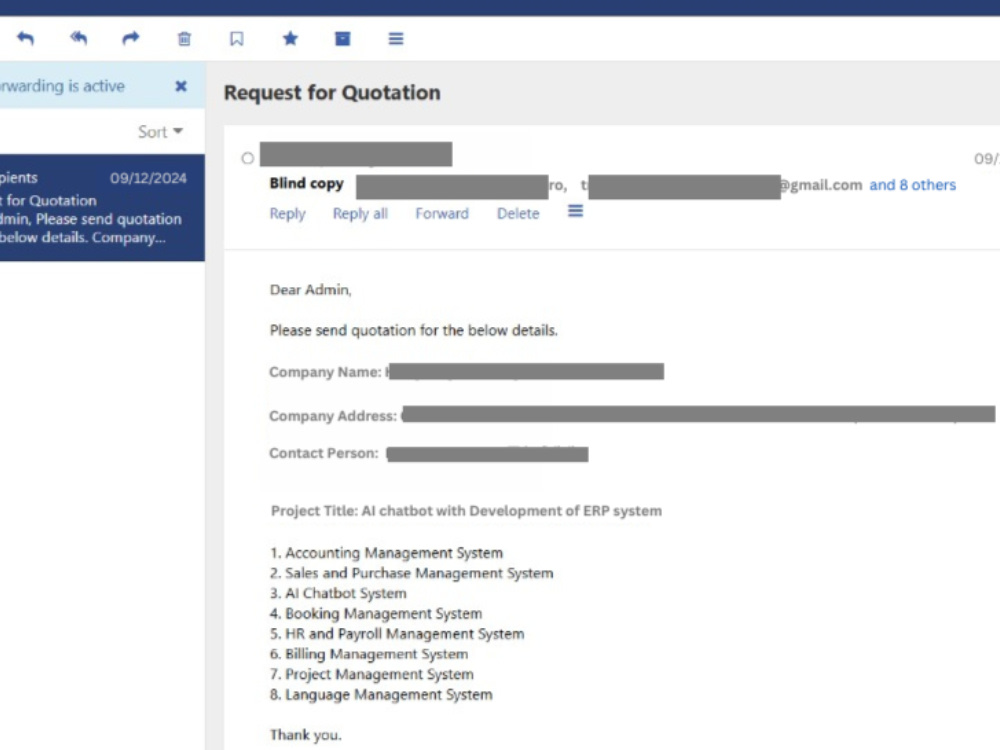Click '1. Accounting Management System'
The height and width of the screenshot is (750, 1000).
(386, 553)
